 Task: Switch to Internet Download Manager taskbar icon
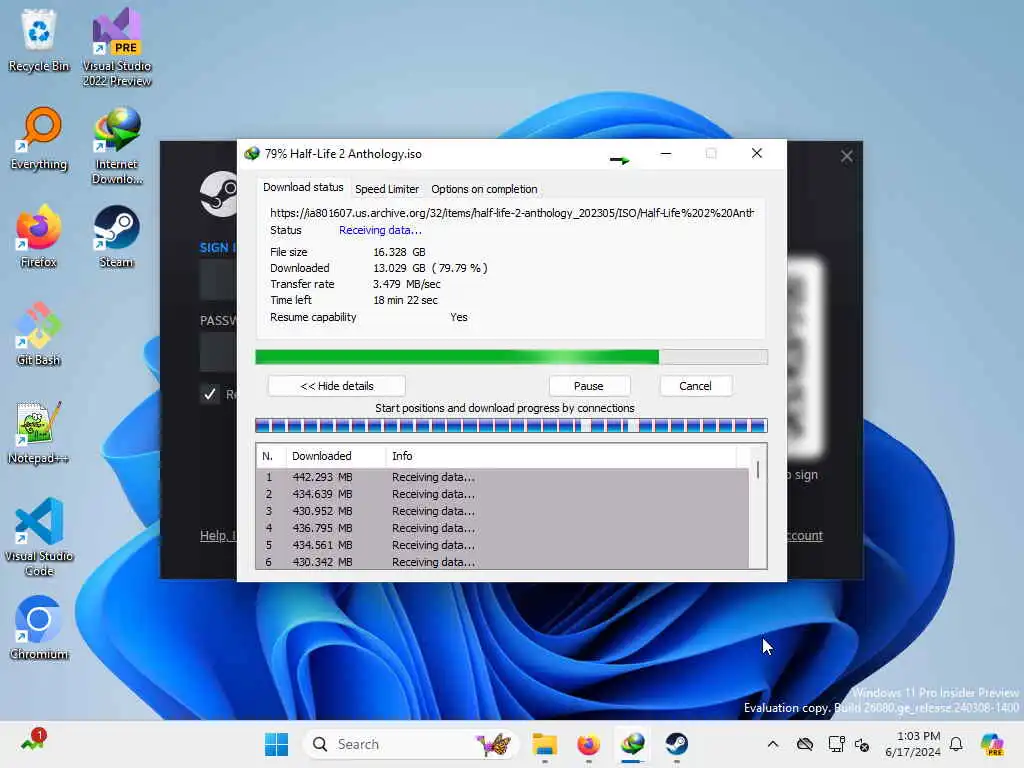pyautogui.click(x=632, y=744)
